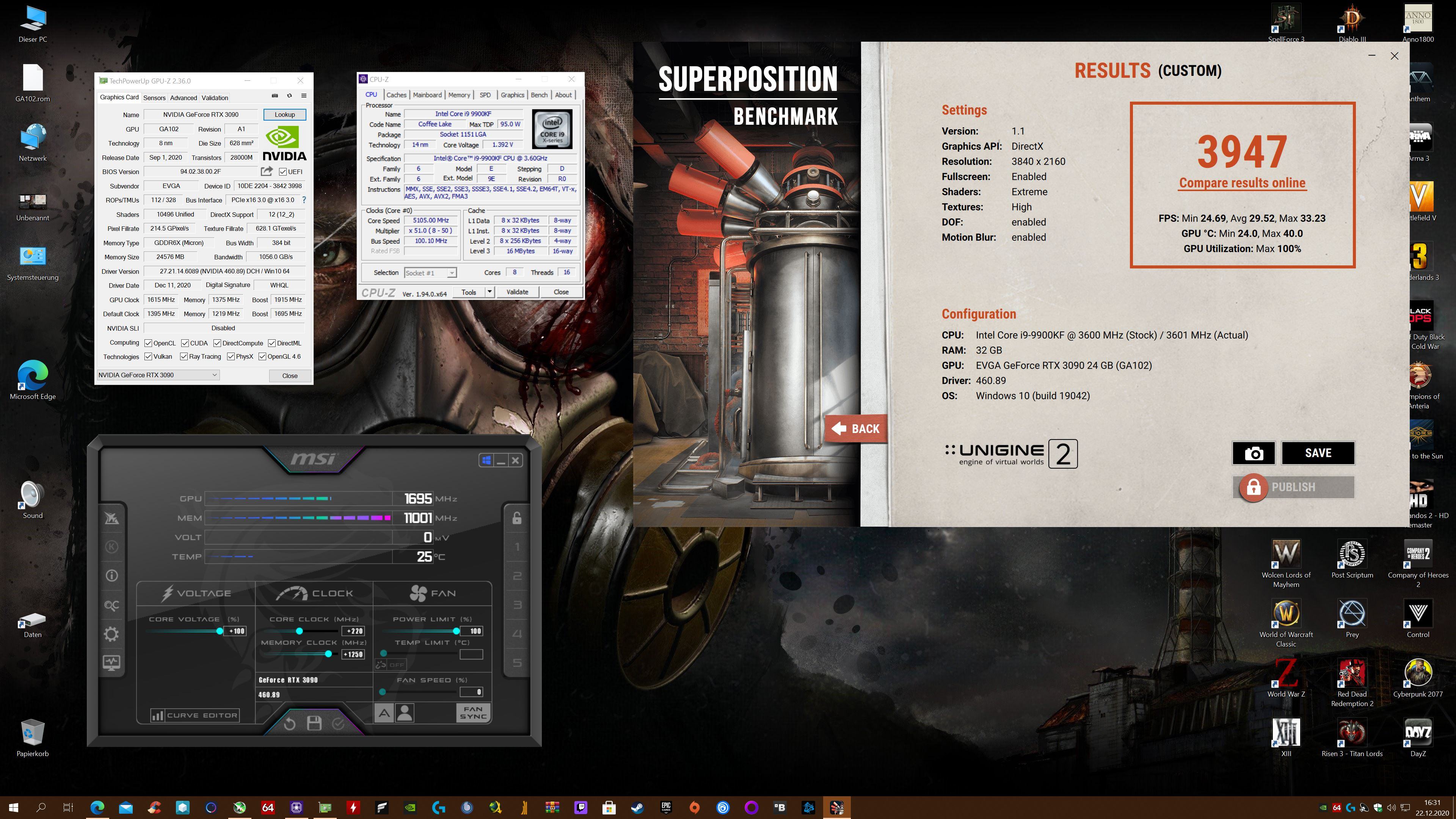The image size is (1456, 819).
Task: Click the PUBLISH button with lock
Action: click(1294, 486)
